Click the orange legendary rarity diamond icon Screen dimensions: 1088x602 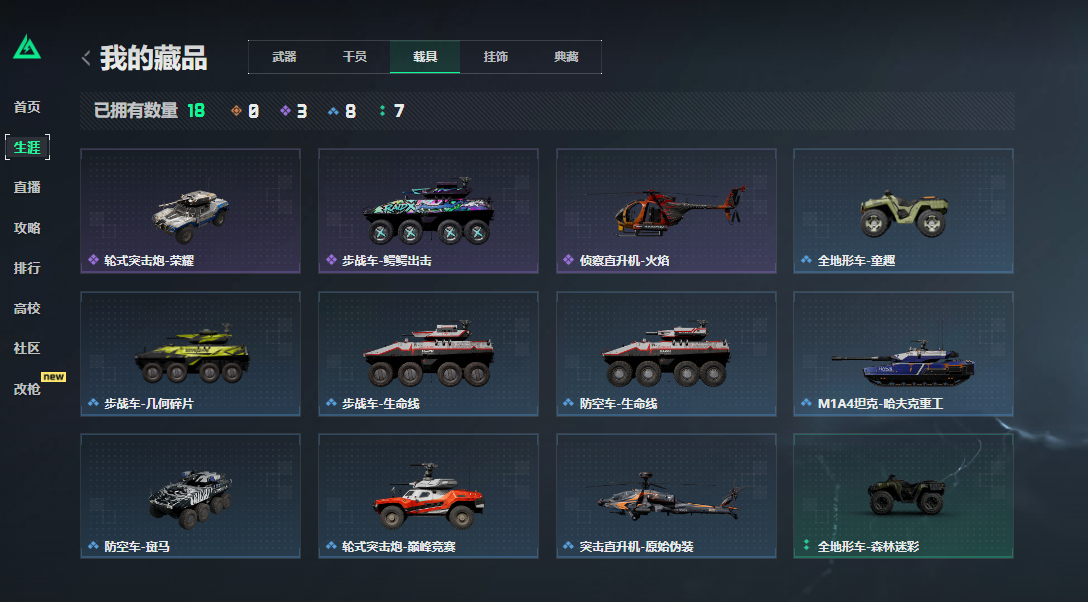point(237,110)
